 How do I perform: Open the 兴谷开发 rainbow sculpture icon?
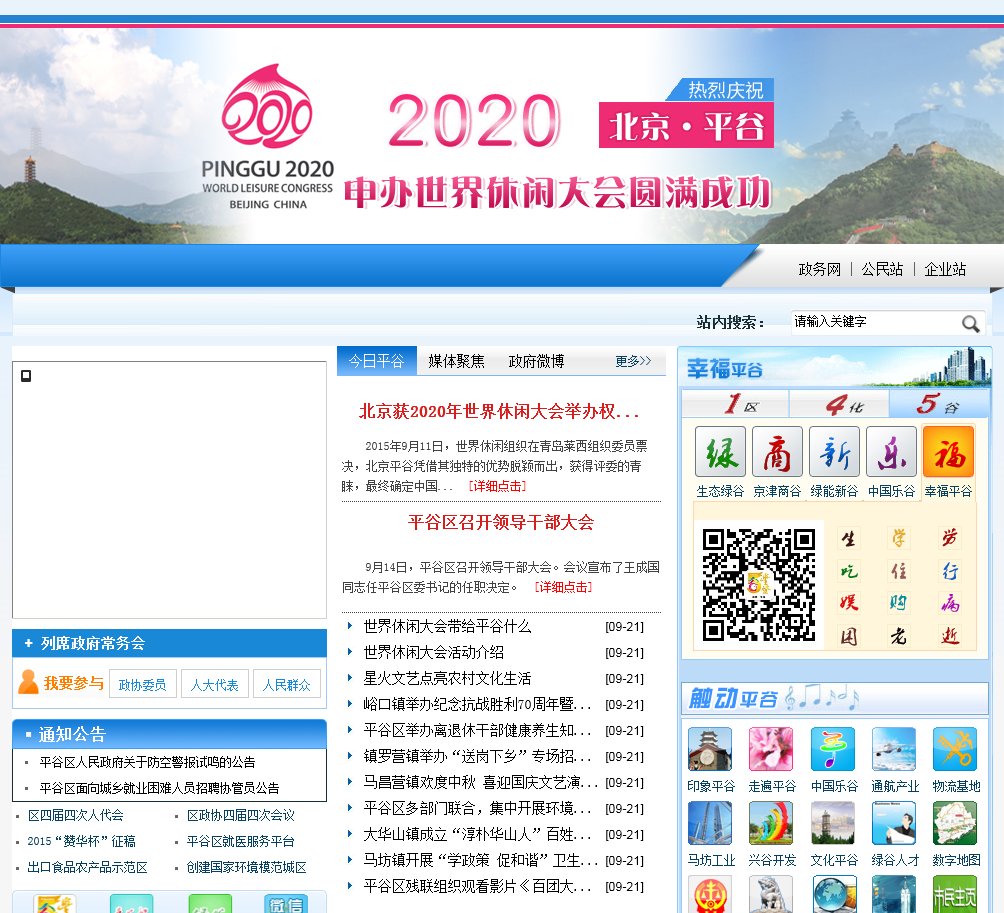772,823
